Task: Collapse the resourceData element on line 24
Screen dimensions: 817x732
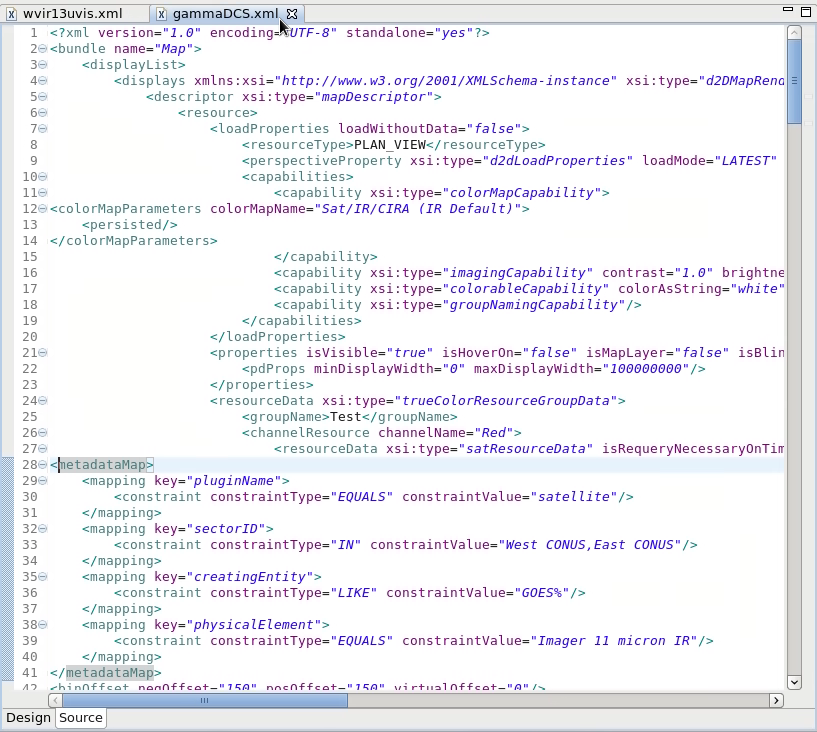Action: coord(43,401)
